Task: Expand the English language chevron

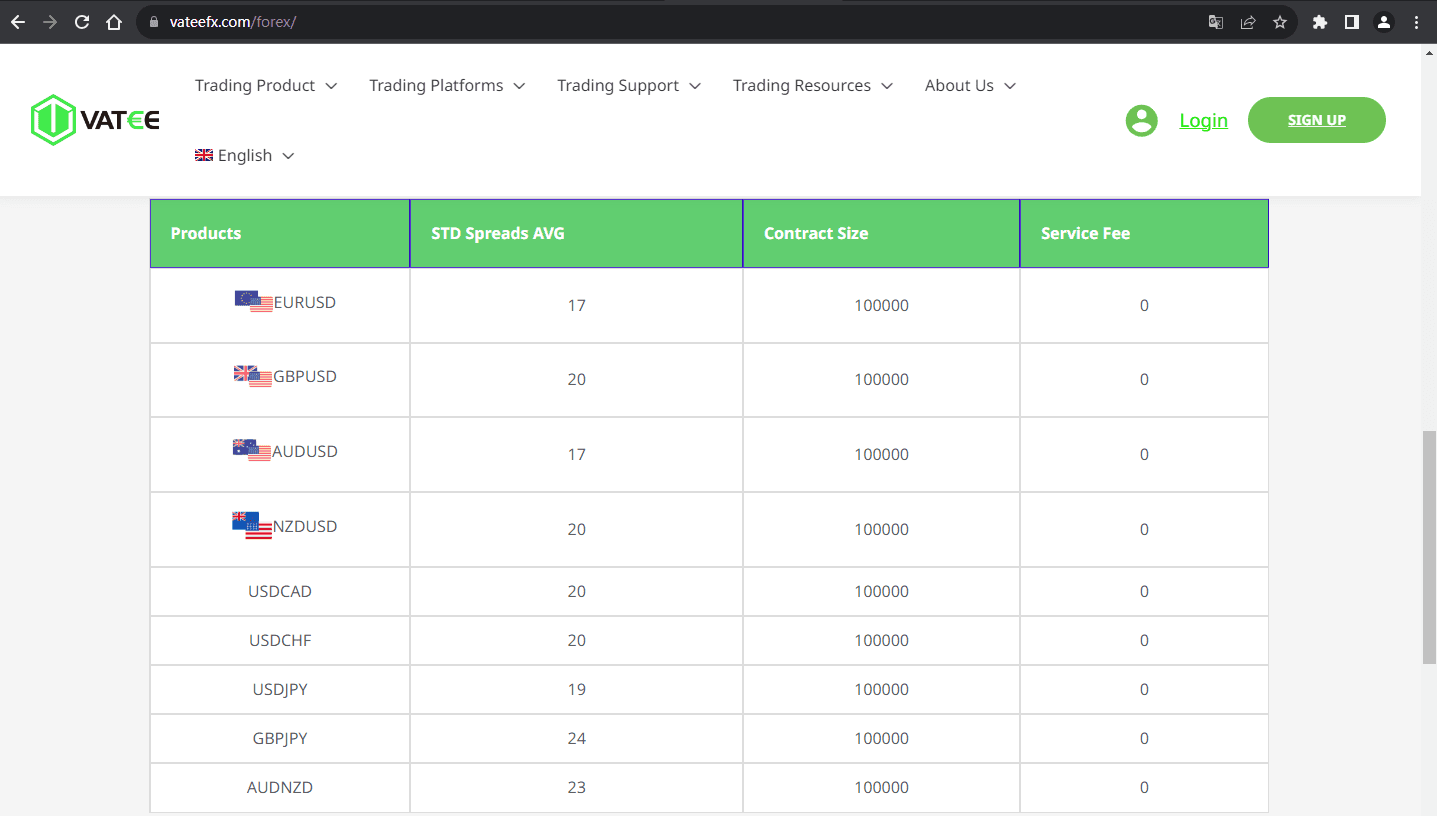Action: tap(288, 156)
